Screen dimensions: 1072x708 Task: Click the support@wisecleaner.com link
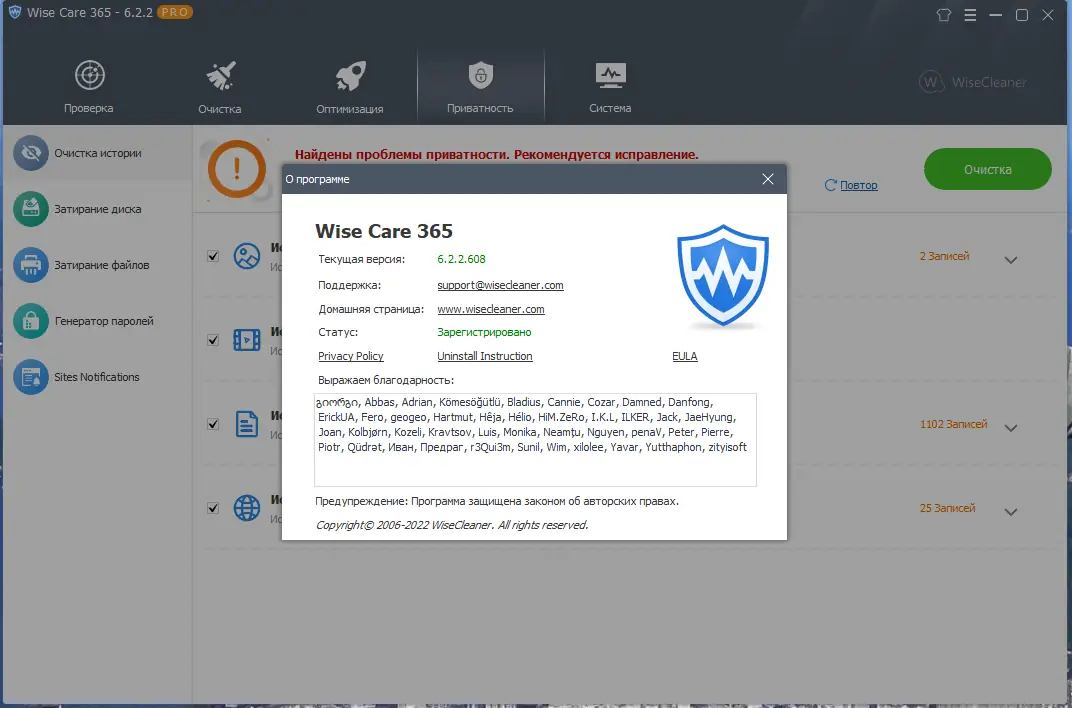coord(500,285)
